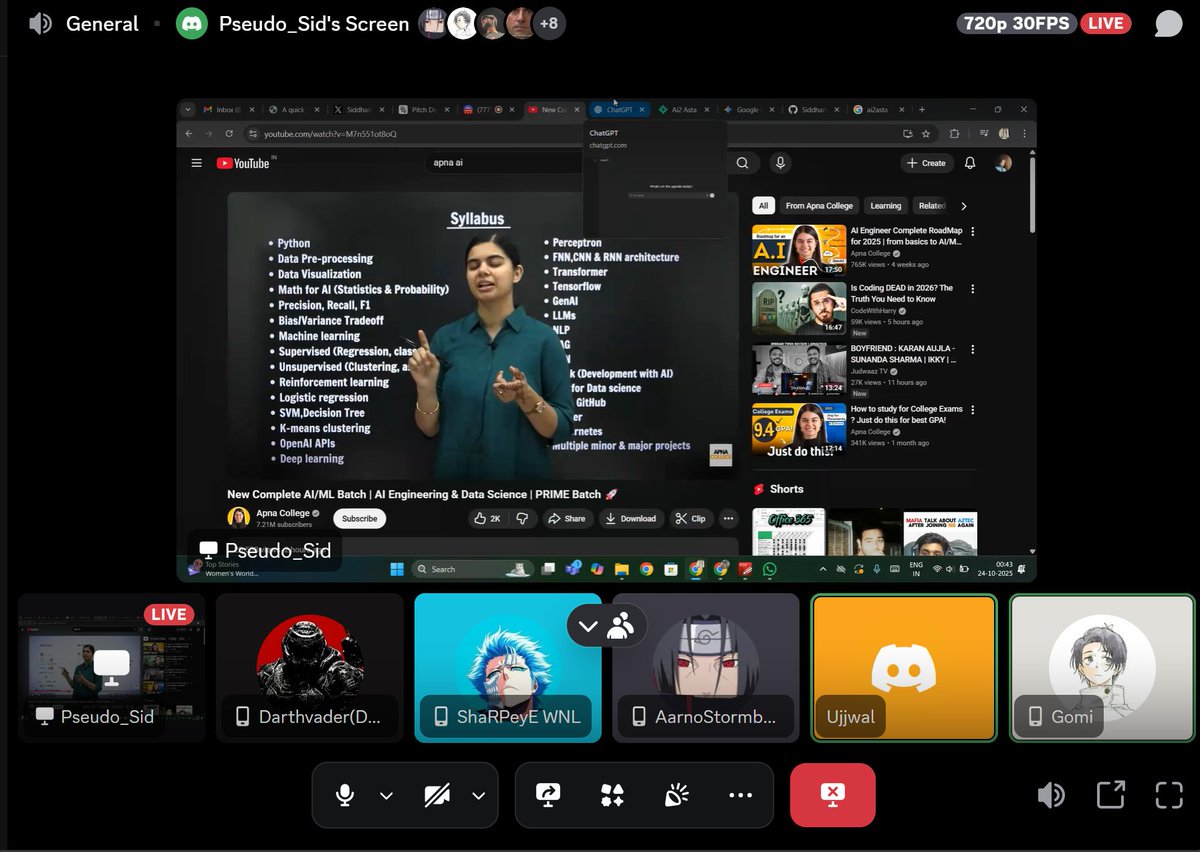Open YouTube hamburger guide menu

point(196,163)
